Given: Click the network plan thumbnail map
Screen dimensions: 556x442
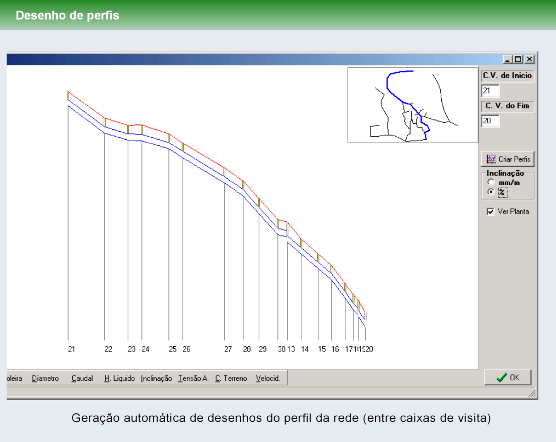Looking at the screenshot, I should click(413, 105).
